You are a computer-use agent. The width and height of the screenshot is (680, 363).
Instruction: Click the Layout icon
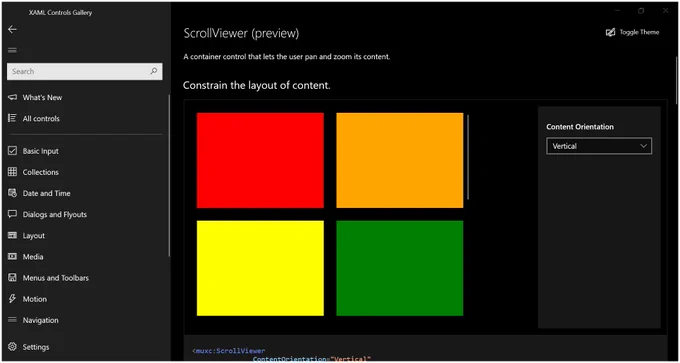(13, 235)
